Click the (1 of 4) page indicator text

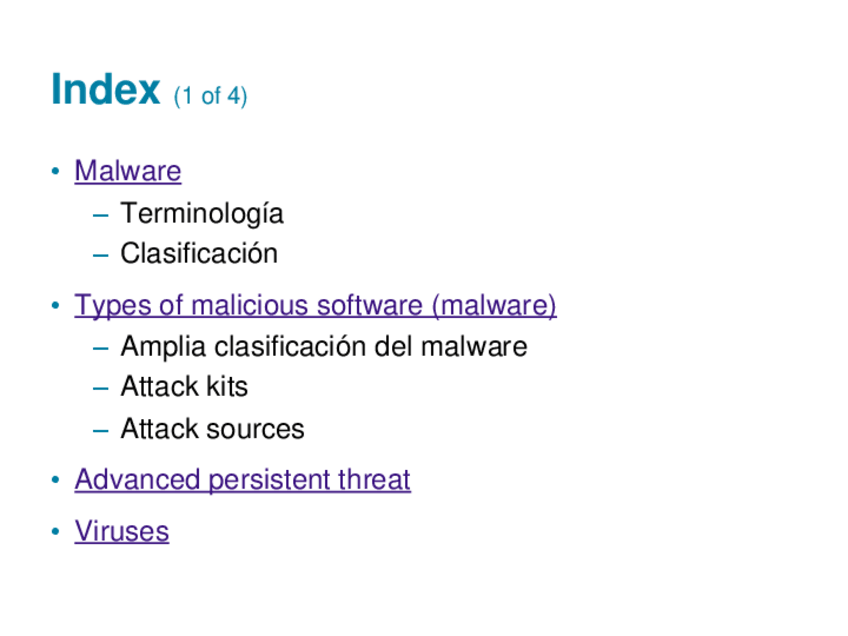[210, 97]
